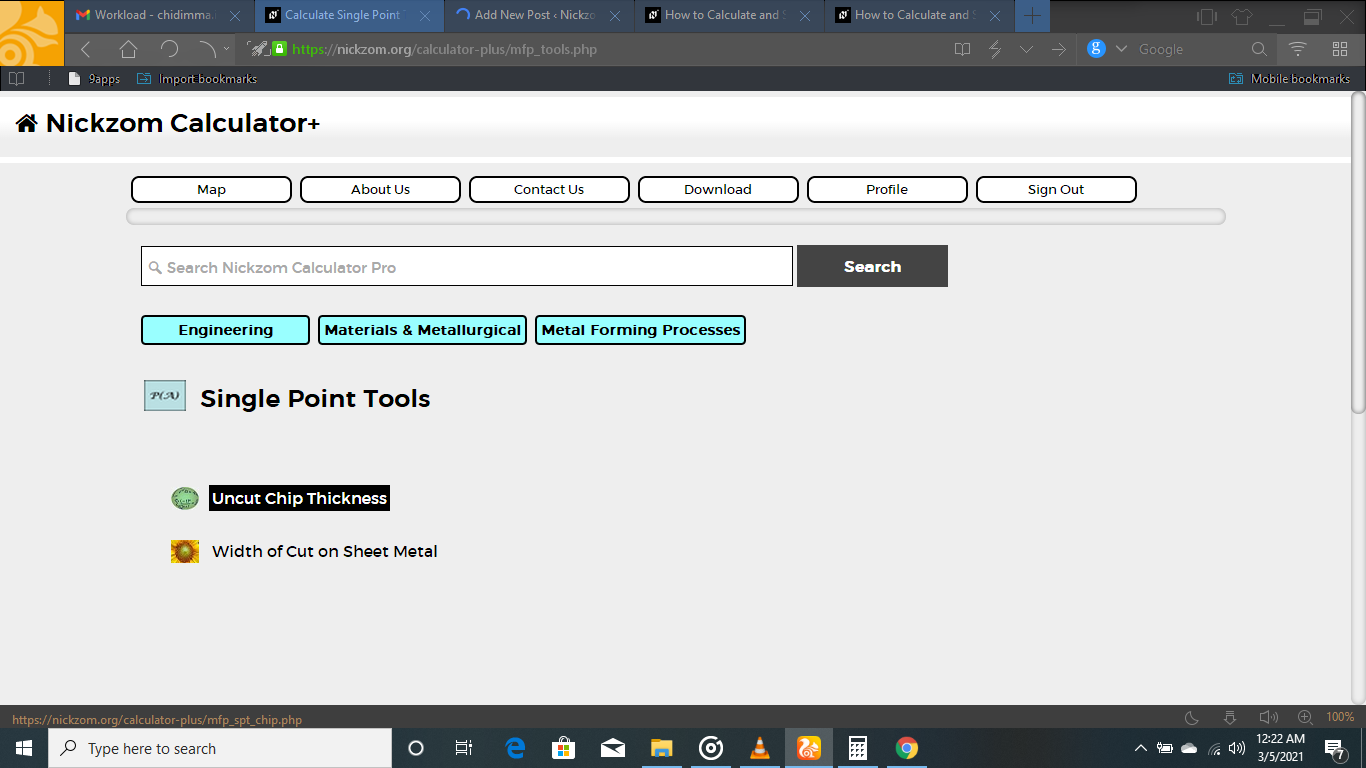Expand the search engine dropdown arrow

[x=1121, y=49]
